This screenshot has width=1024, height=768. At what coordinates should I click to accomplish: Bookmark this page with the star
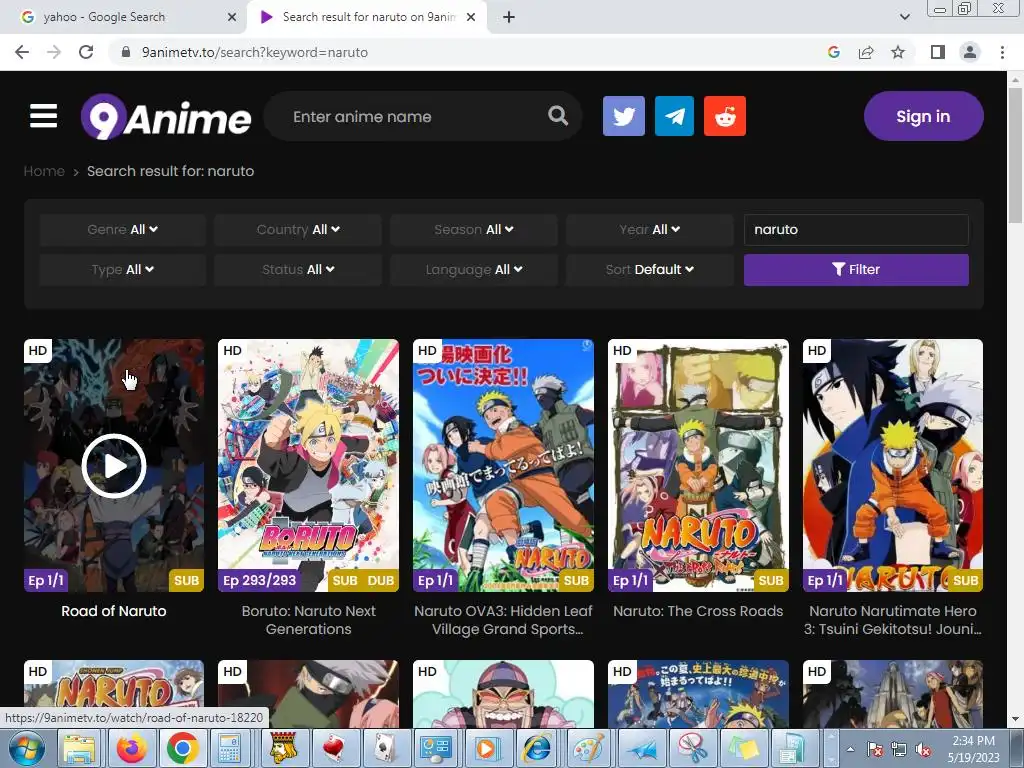[898, 52]
